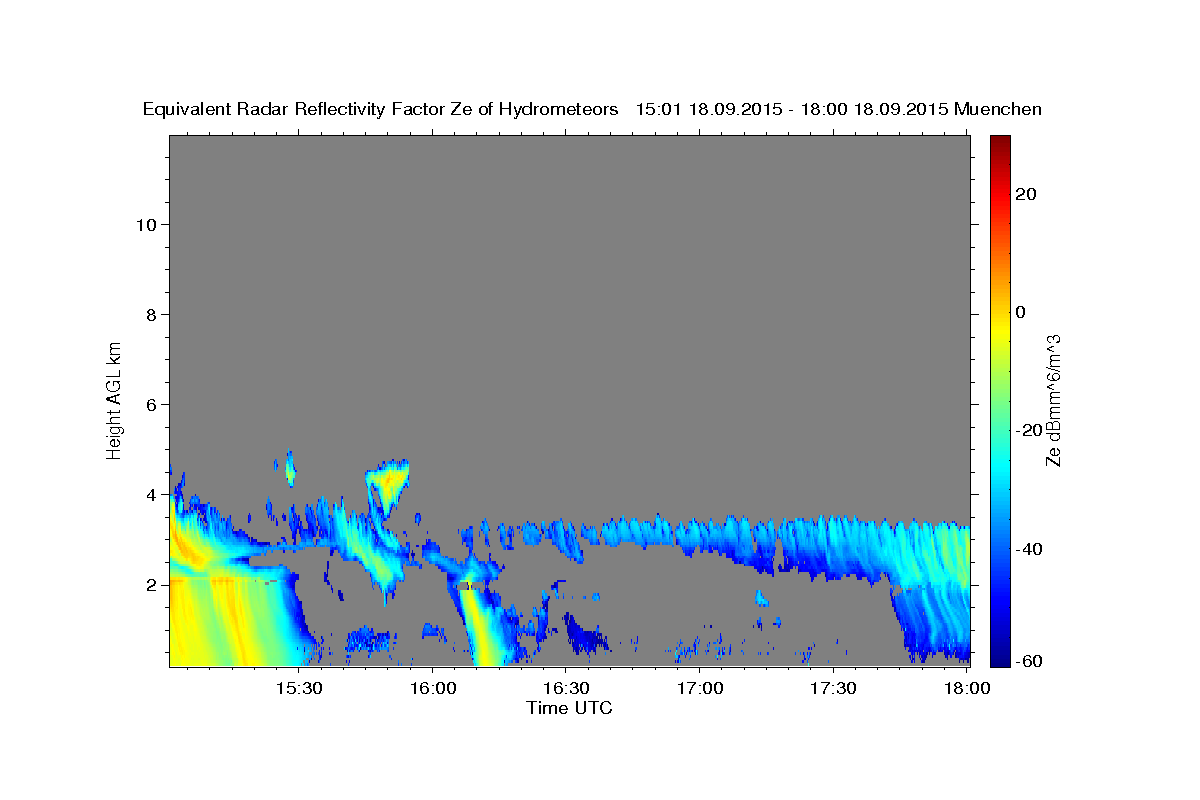This screenshot has width=1200, height=800.
Task: Click the dark blue bottom of the colorbar
Action: click(x=1000, y=655)
